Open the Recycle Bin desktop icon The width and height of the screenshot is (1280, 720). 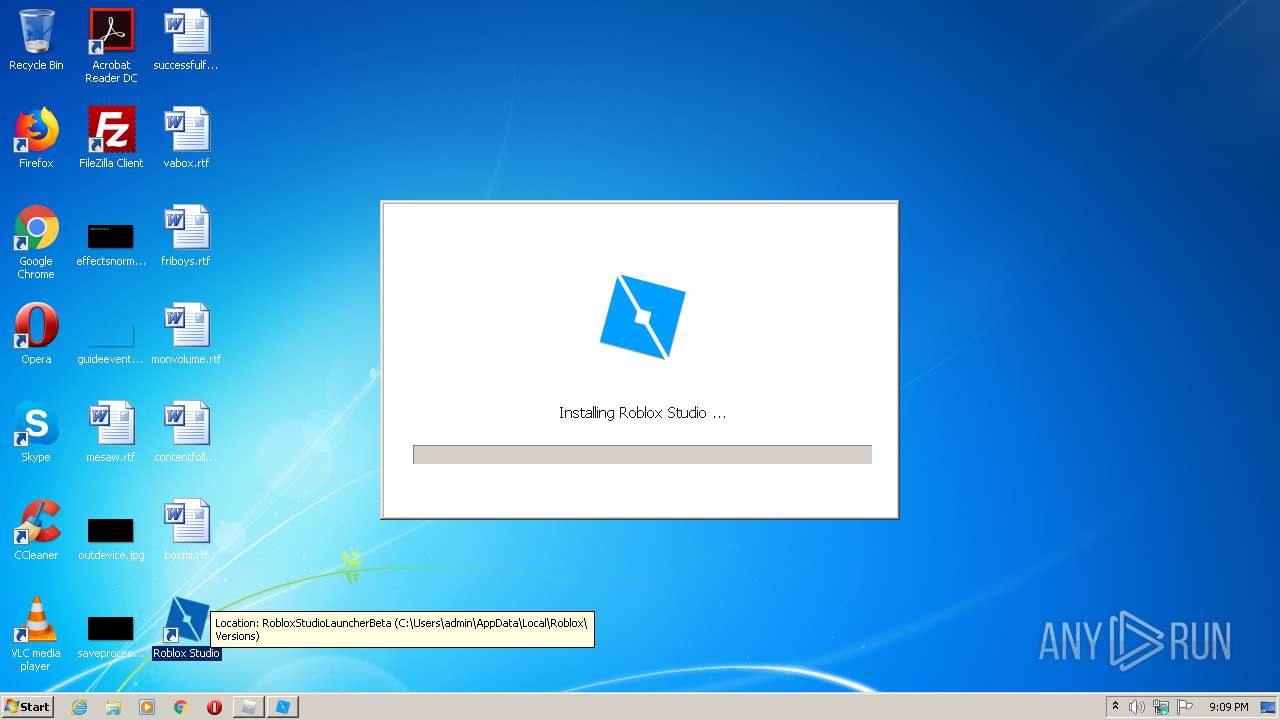(x=36, y=40)
